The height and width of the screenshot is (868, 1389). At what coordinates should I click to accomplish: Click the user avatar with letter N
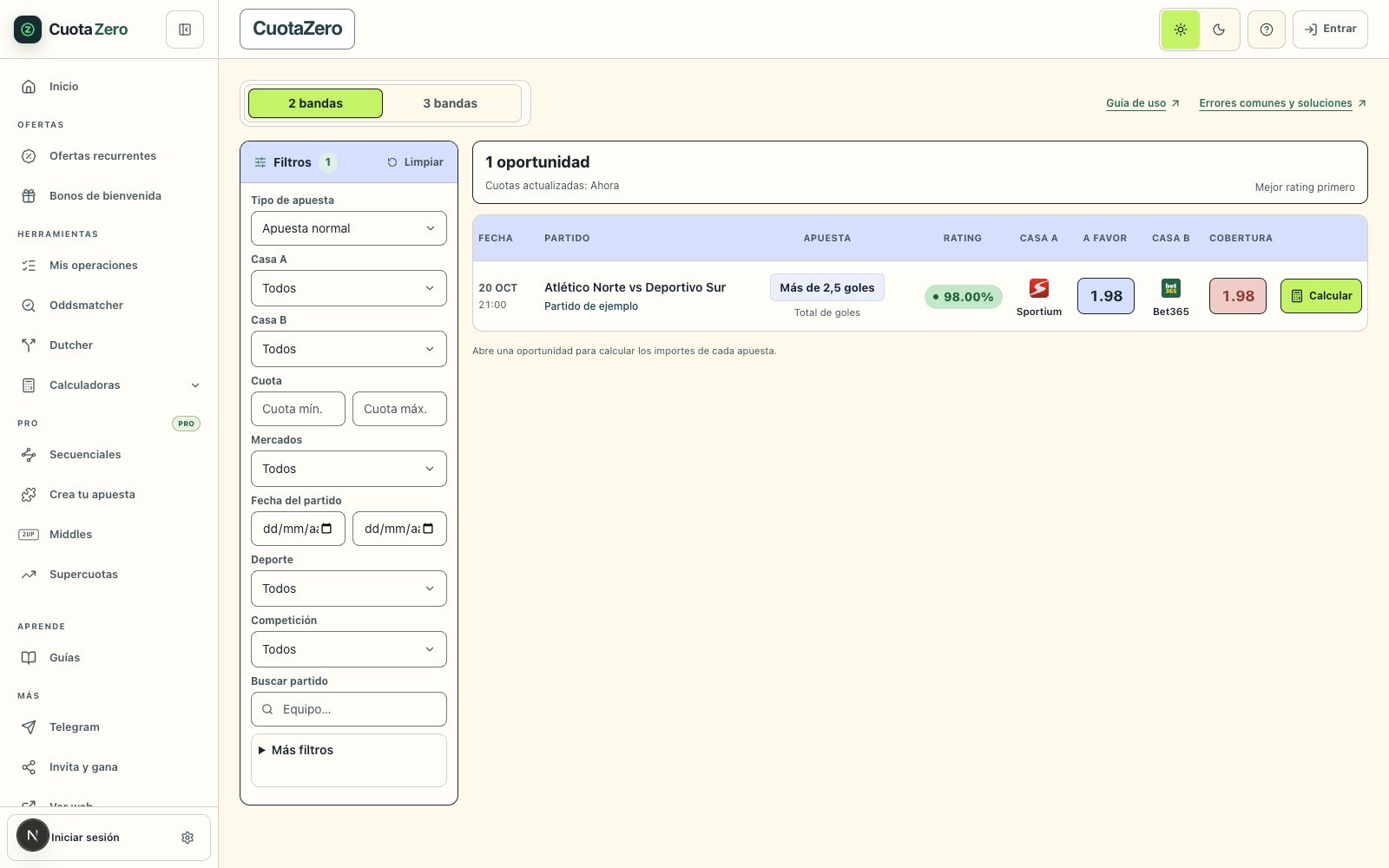33,836
